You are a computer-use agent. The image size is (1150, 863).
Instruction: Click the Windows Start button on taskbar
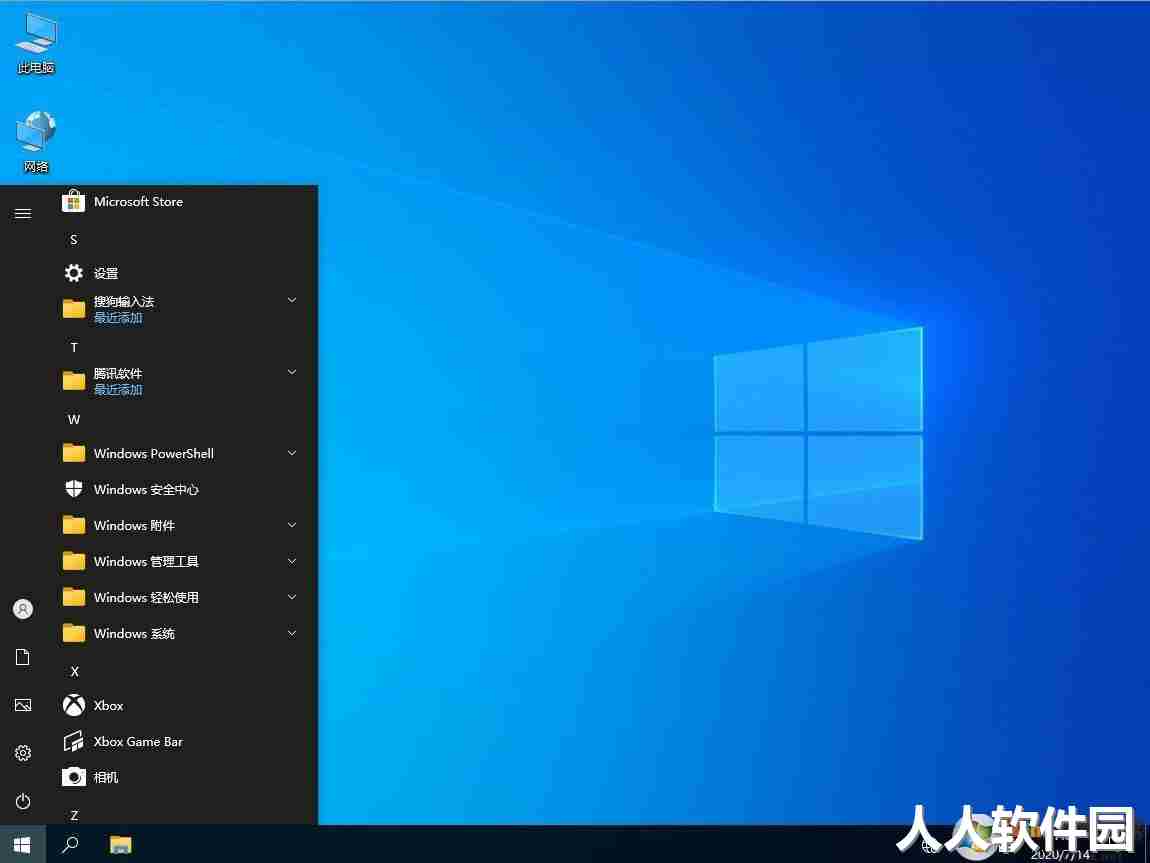[22, 845]
